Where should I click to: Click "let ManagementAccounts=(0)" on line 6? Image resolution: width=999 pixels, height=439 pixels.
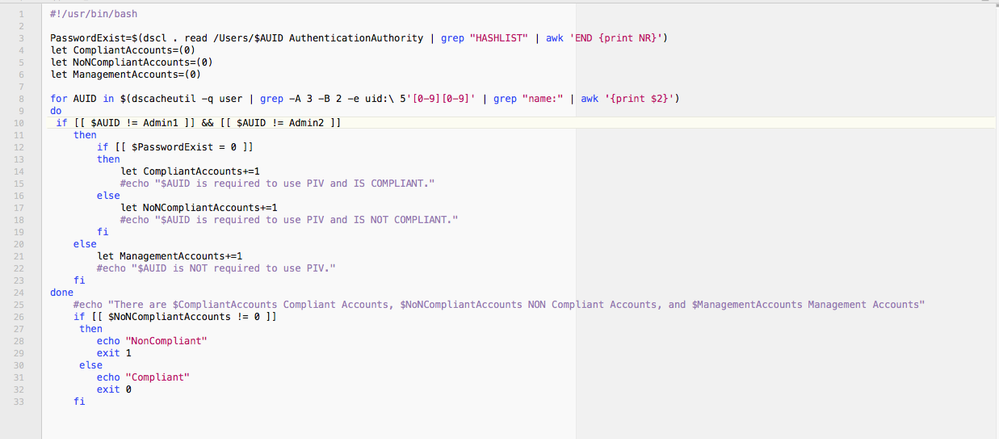126,74
